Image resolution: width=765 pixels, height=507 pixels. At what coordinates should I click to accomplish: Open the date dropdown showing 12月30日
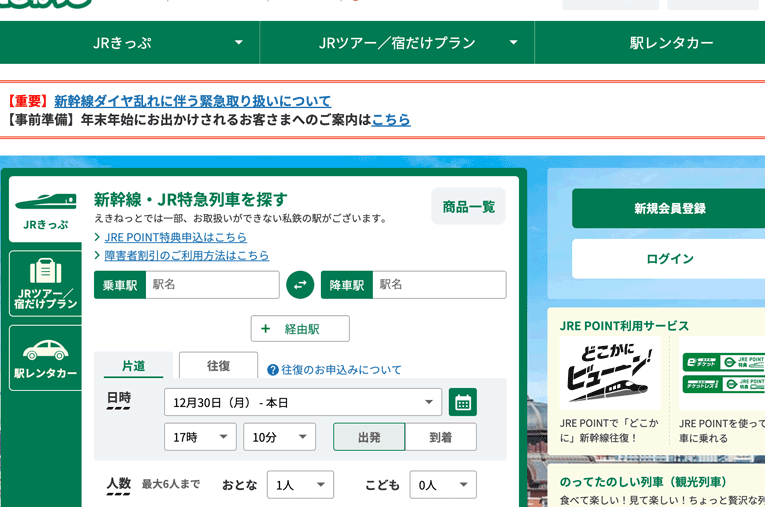point(302,402)
